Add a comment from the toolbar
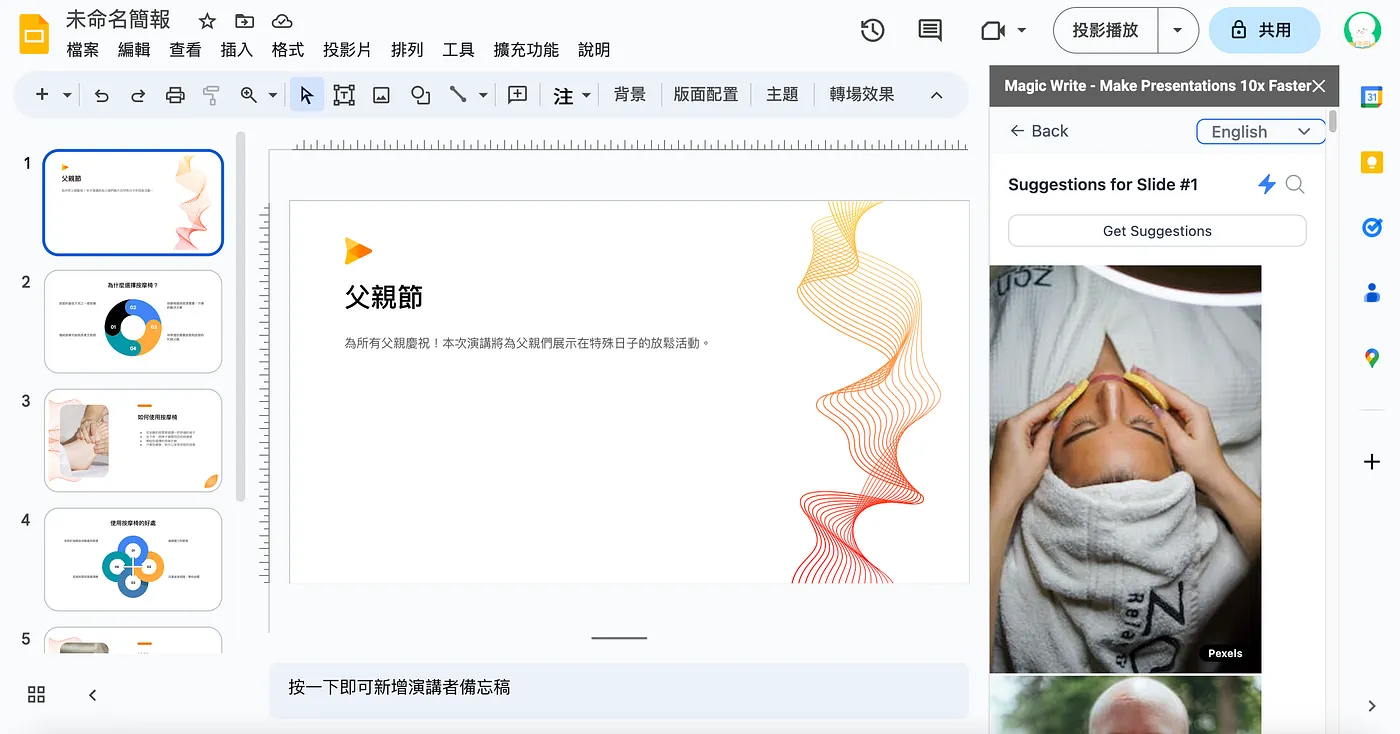The height and width of the screenshot is (734, 1400). click(x=517, y=95)
